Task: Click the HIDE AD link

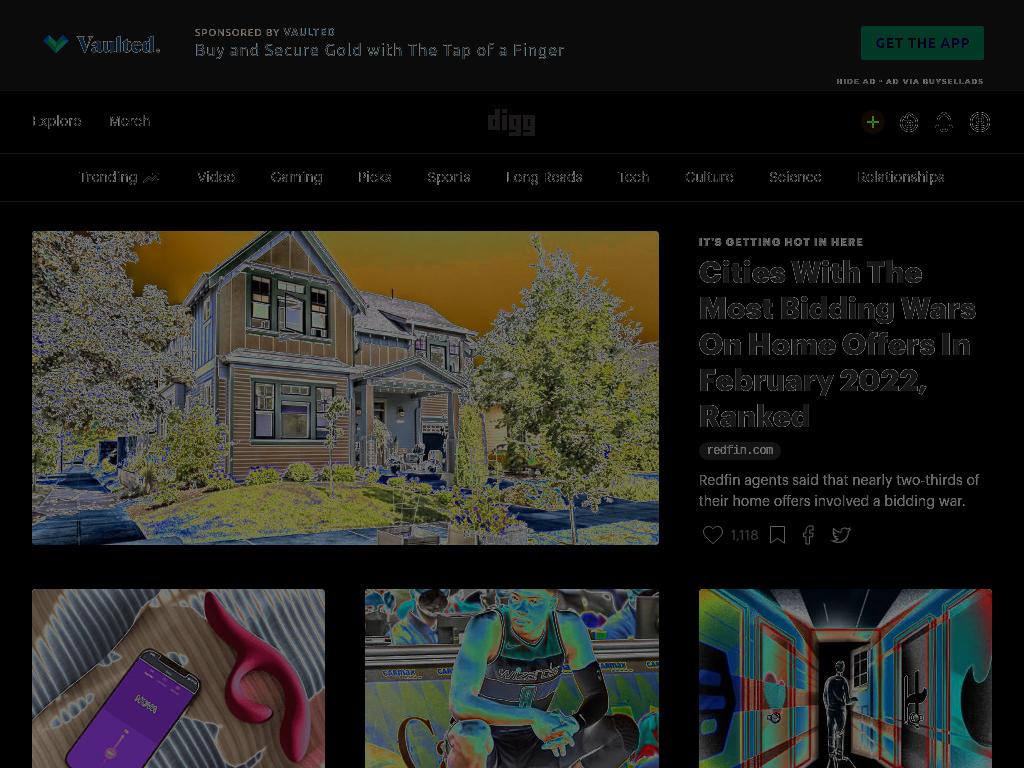Action: click(x=856, y=82)
